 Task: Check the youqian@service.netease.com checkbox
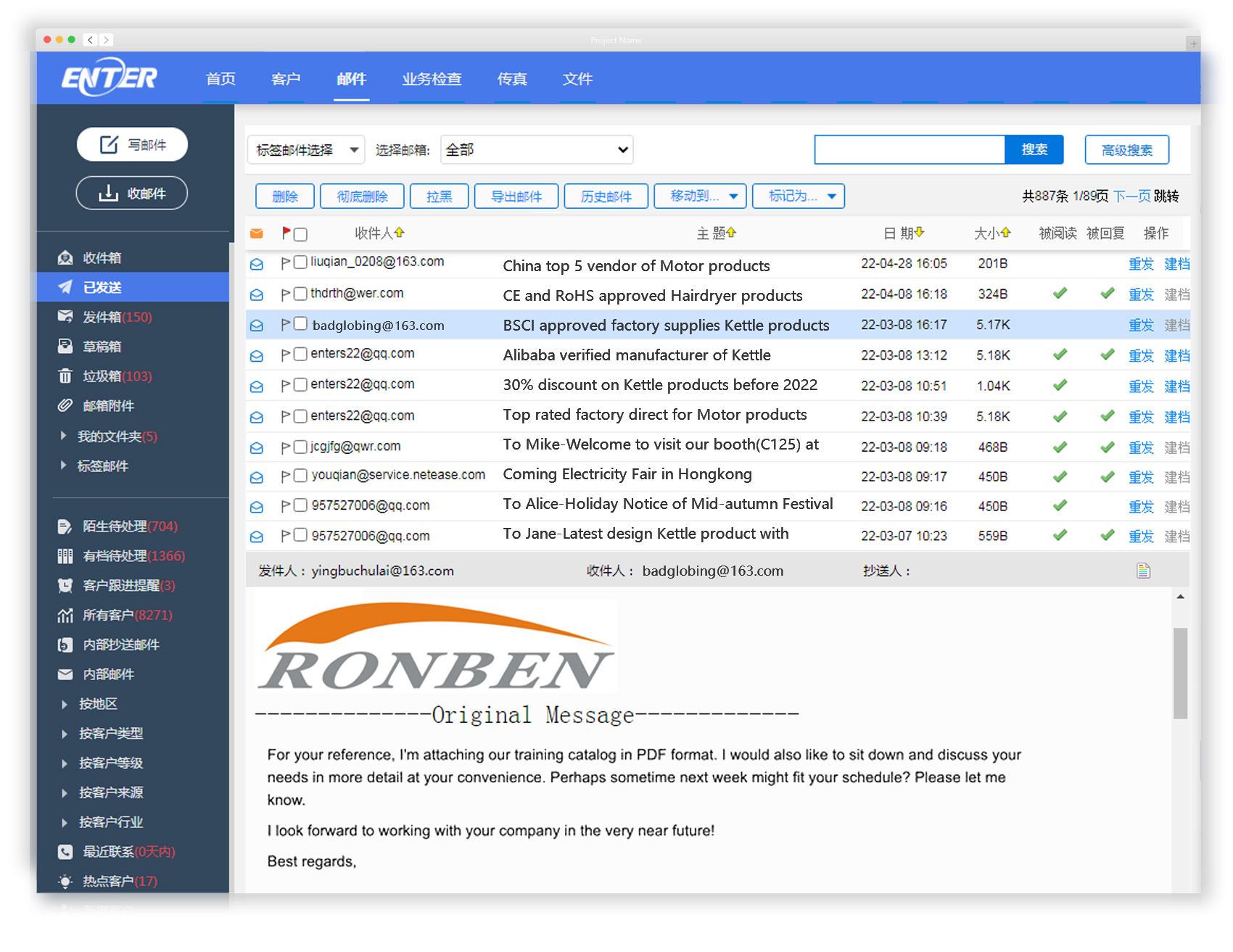[300, 476]
